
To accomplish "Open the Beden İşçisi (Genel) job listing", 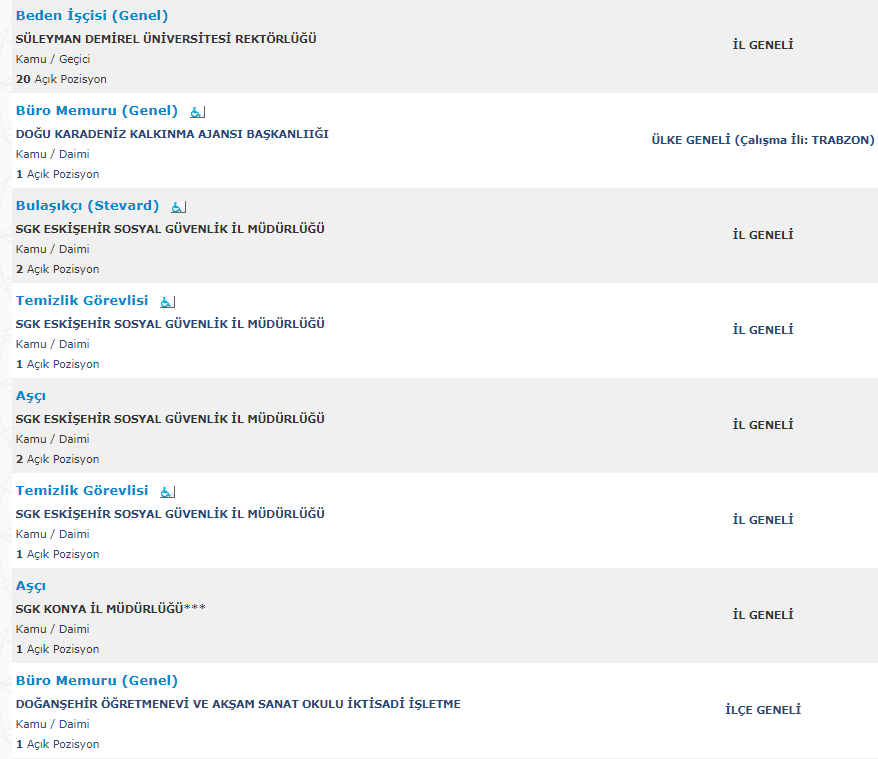I will click(92, 16).
